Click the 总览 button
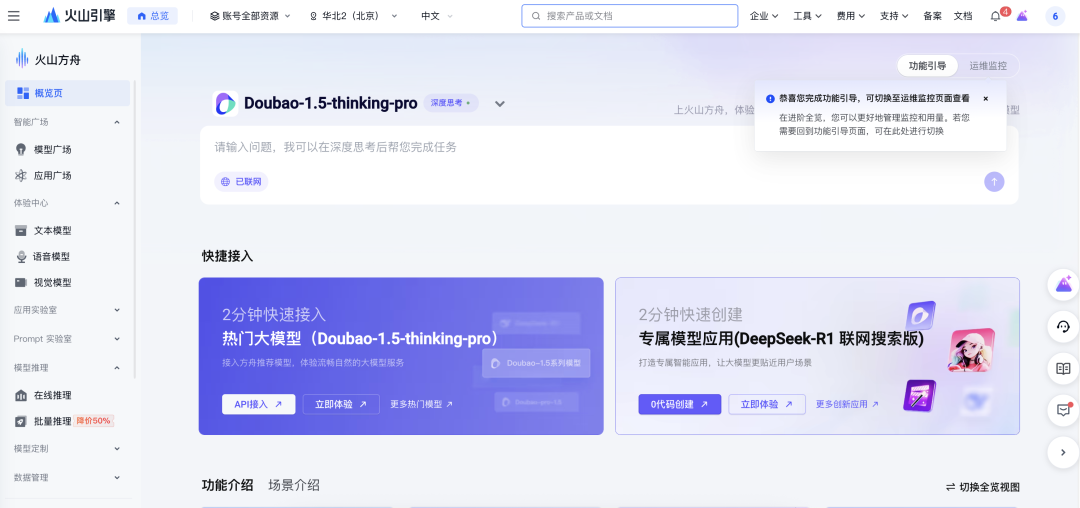 (x=152, y=16)
